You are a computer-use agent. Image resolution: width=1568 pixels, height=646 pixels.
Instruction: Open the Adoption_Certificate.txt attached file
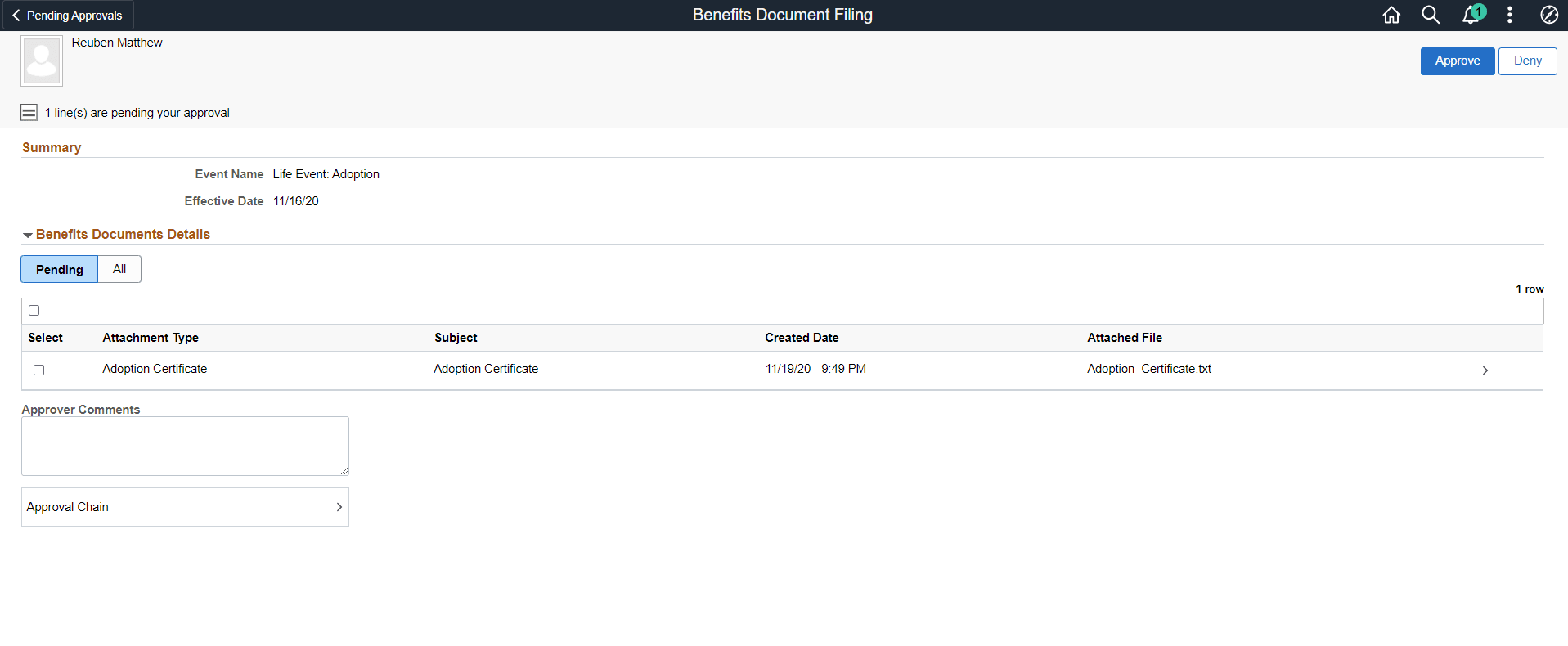click(1149, 369)
